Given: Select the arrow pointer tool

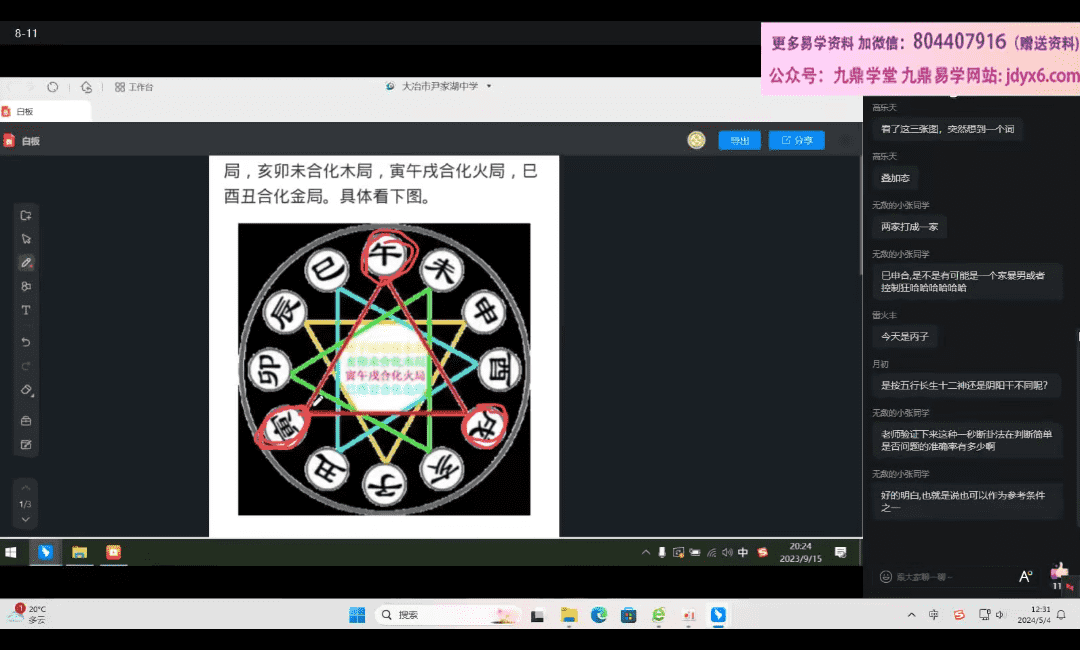Looking at the screenshot, I should (x=26, y=239).
